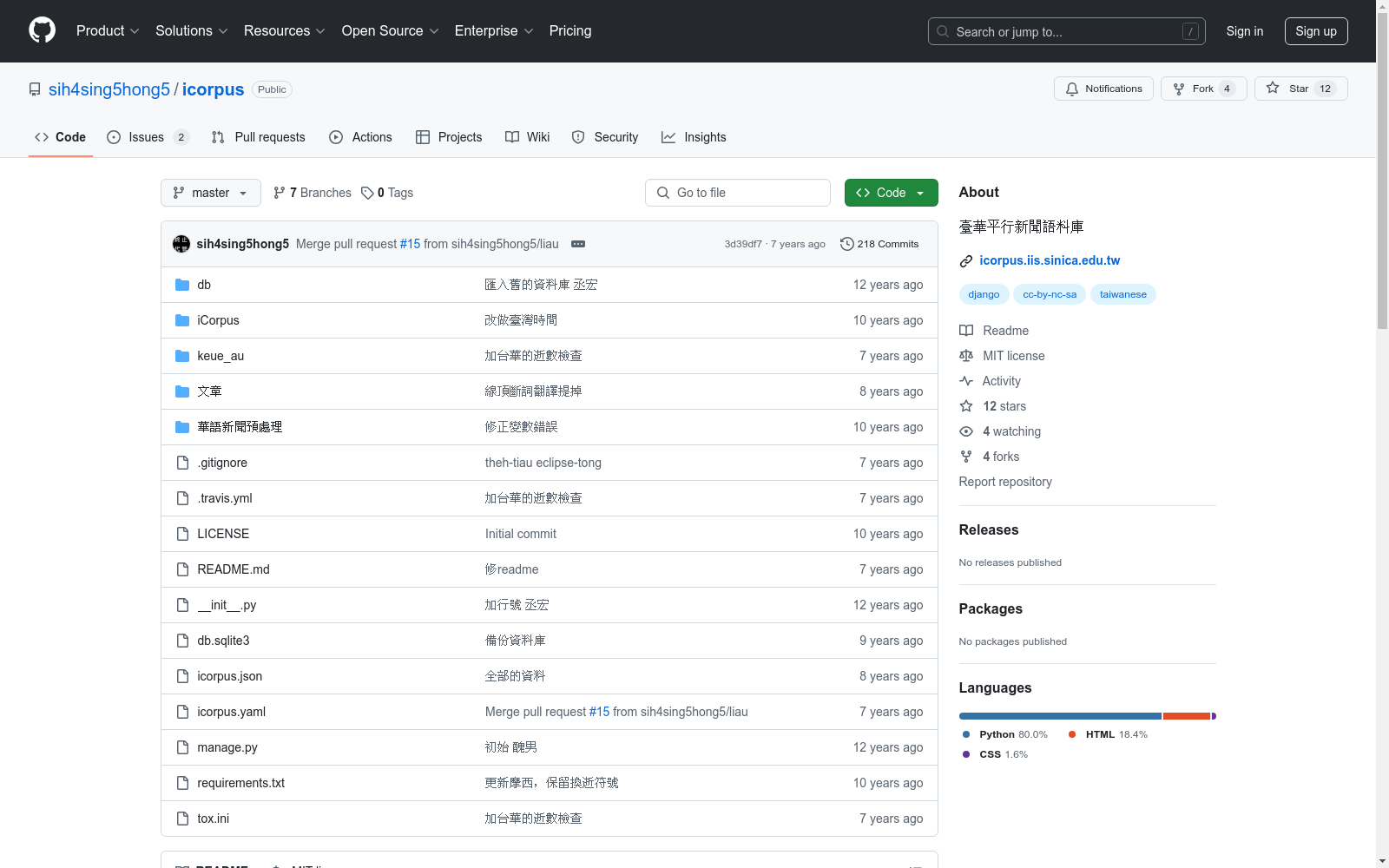Open the Wiki tab
This screenshot has height=868, width=1389.
coord(528,137)
